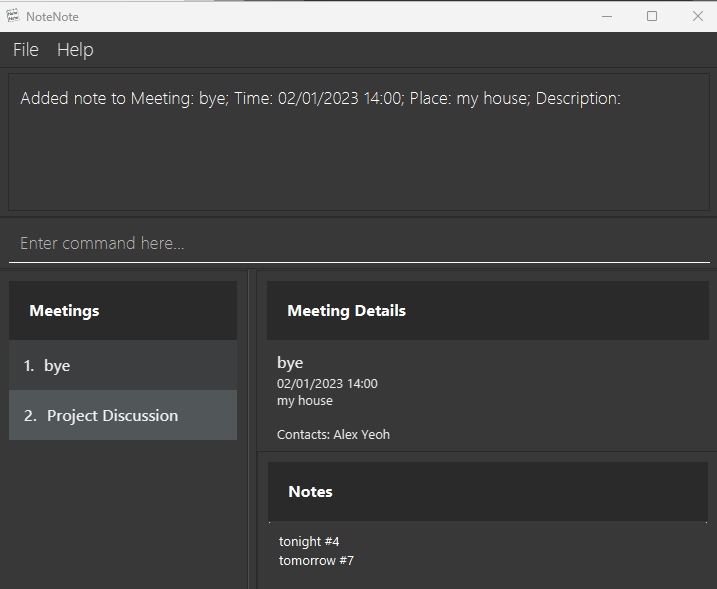Click the 'Added note to Meeting' result message
Viewport: 717px width, 589px height.
click(320, 98)
